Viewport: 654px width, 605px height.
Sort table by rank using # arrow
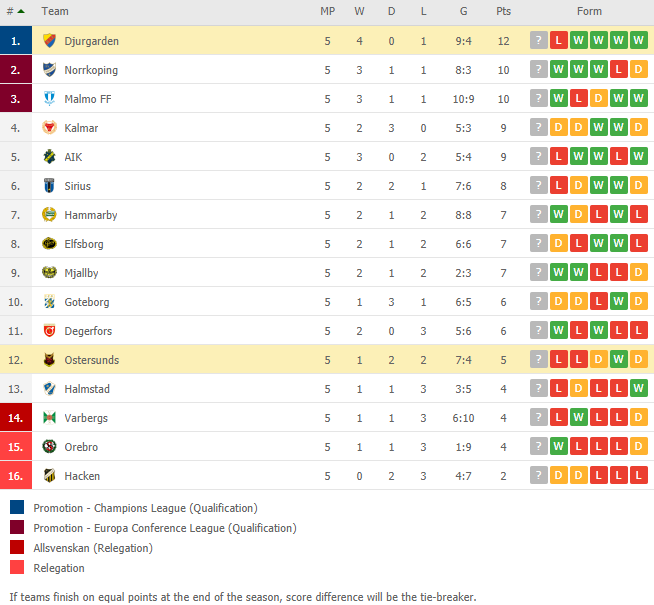click(15, 11)
